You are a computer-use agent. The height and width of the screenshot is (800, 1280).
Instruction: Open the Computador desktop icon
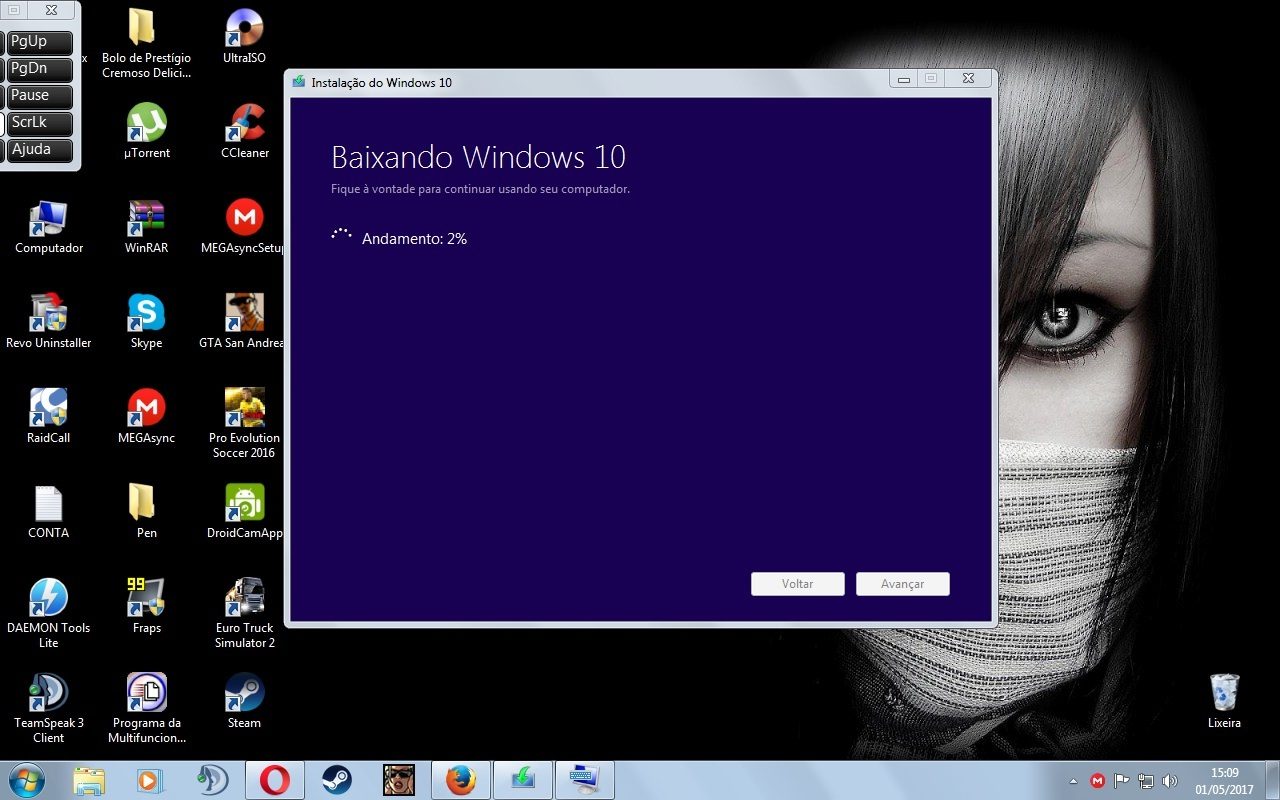pos(49,226)
